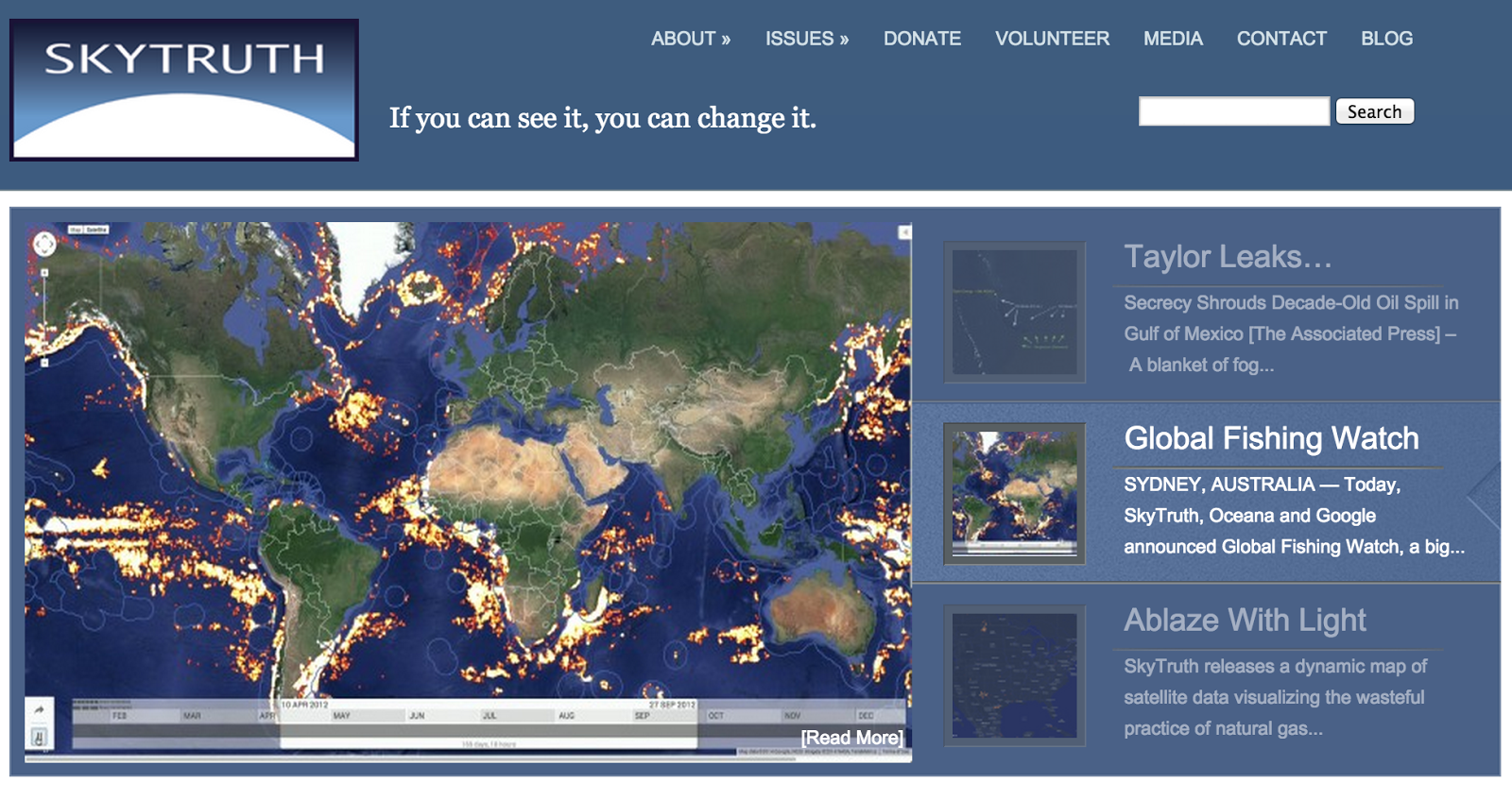Select the Ablaze With Light thumbnail
Viewport: 1512px width, 800px height.
(1015, 675)
